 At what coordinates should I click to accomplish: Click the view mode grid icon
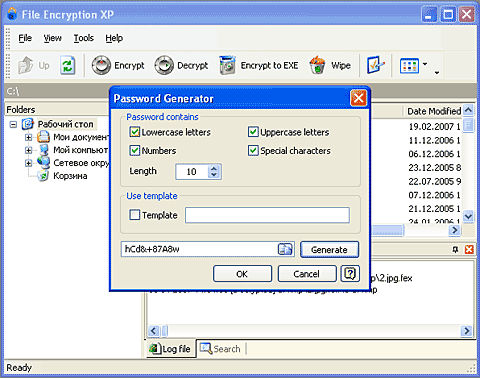click(x=409, y=66)
